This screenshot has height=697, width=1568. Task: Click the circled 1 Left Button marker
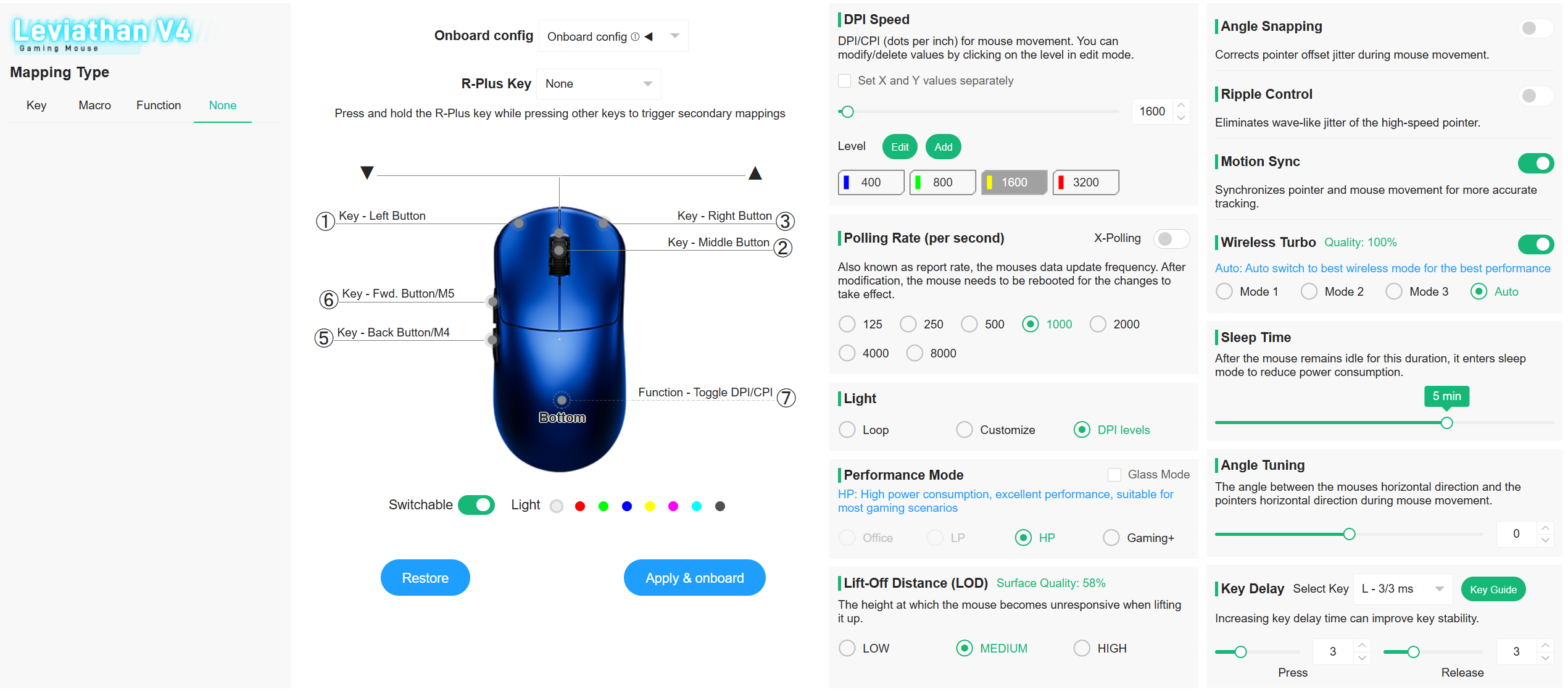pyautogui.click(x=325, y=221)
